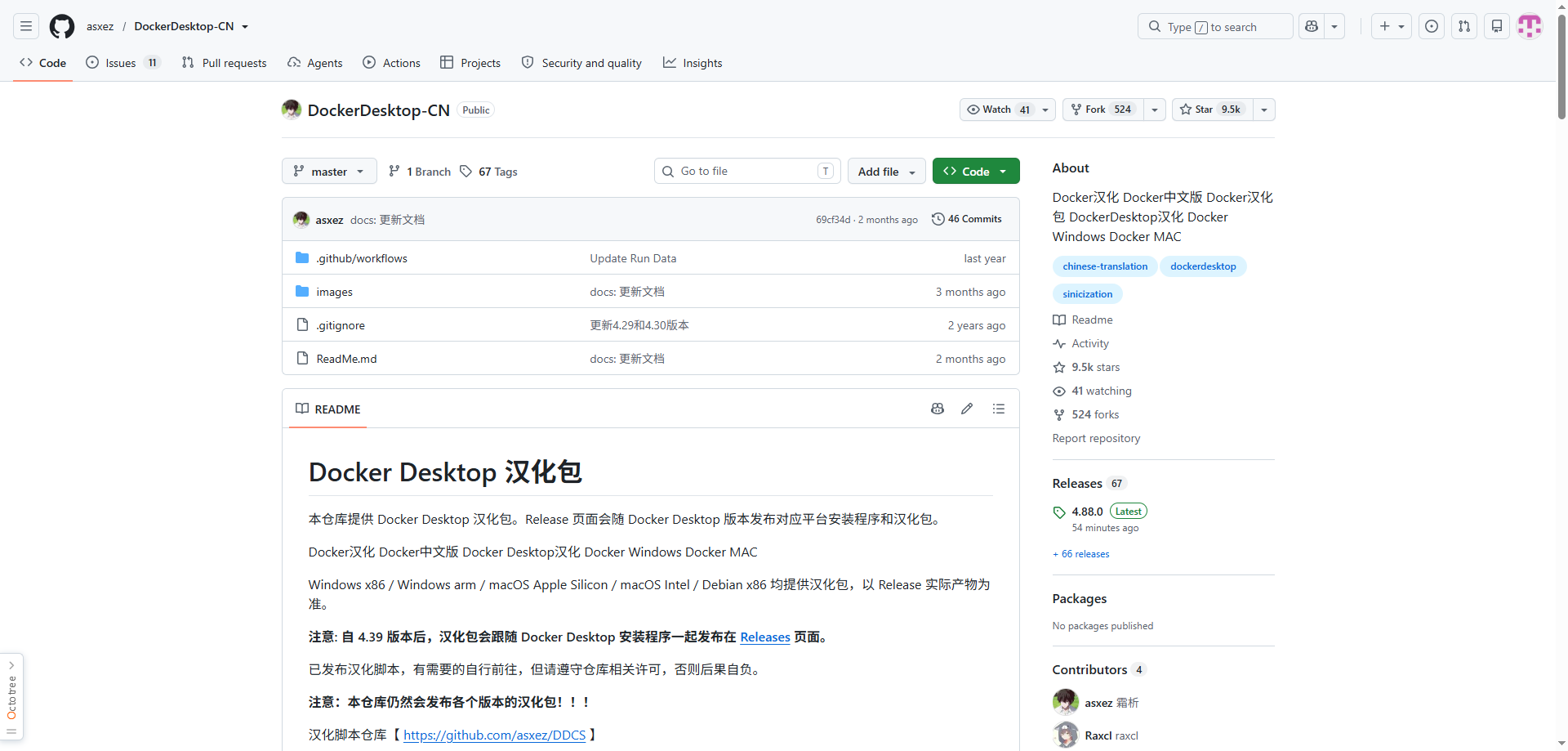Viewport: 1568px width, 751px height.
Task: Open the sinicization topic tag
Action: 1088,294
